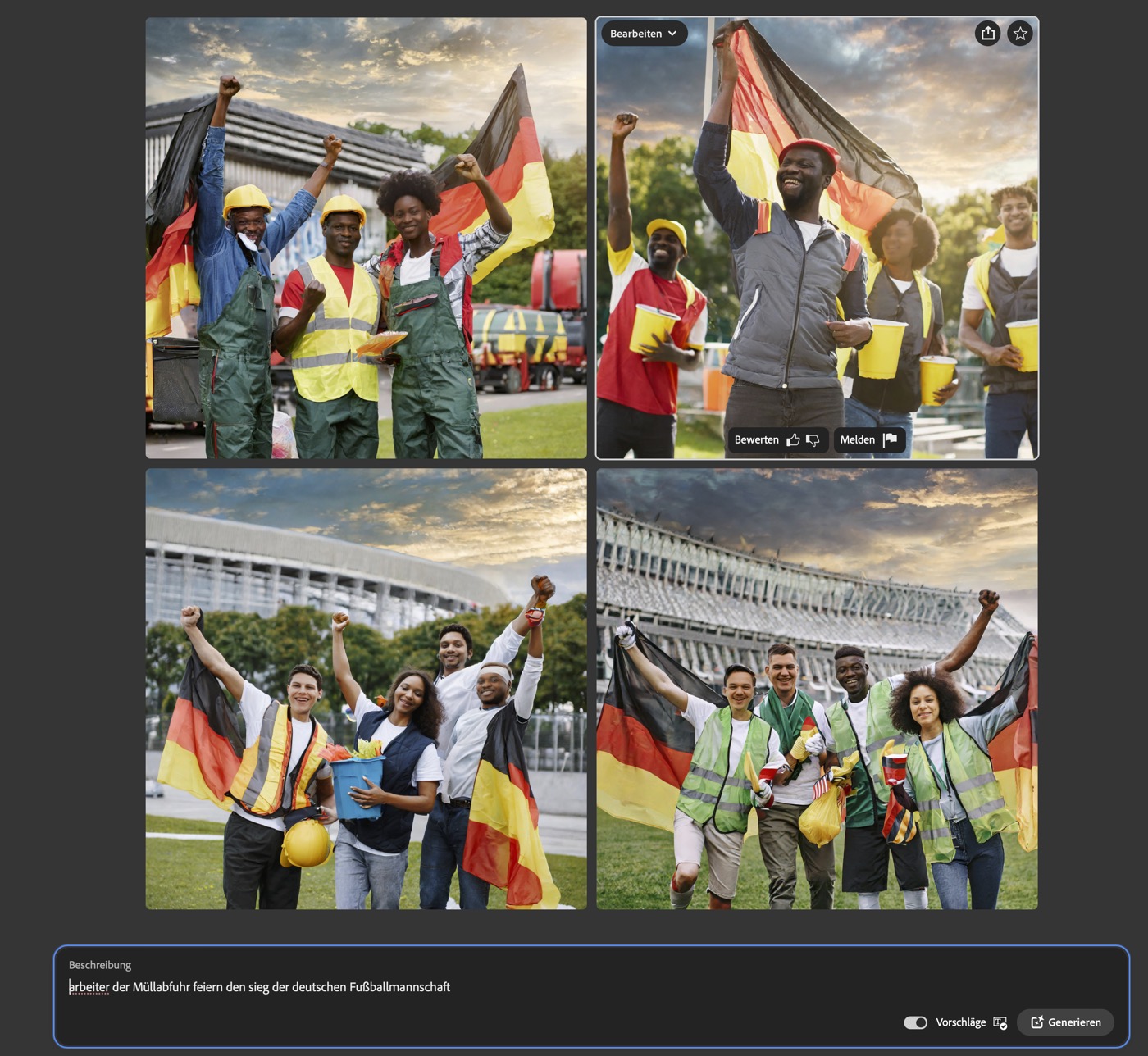This screenshot has width=1148, height=1056.
Task: Open the Bearbeiten dropdown menu
Action: (644, 34)
